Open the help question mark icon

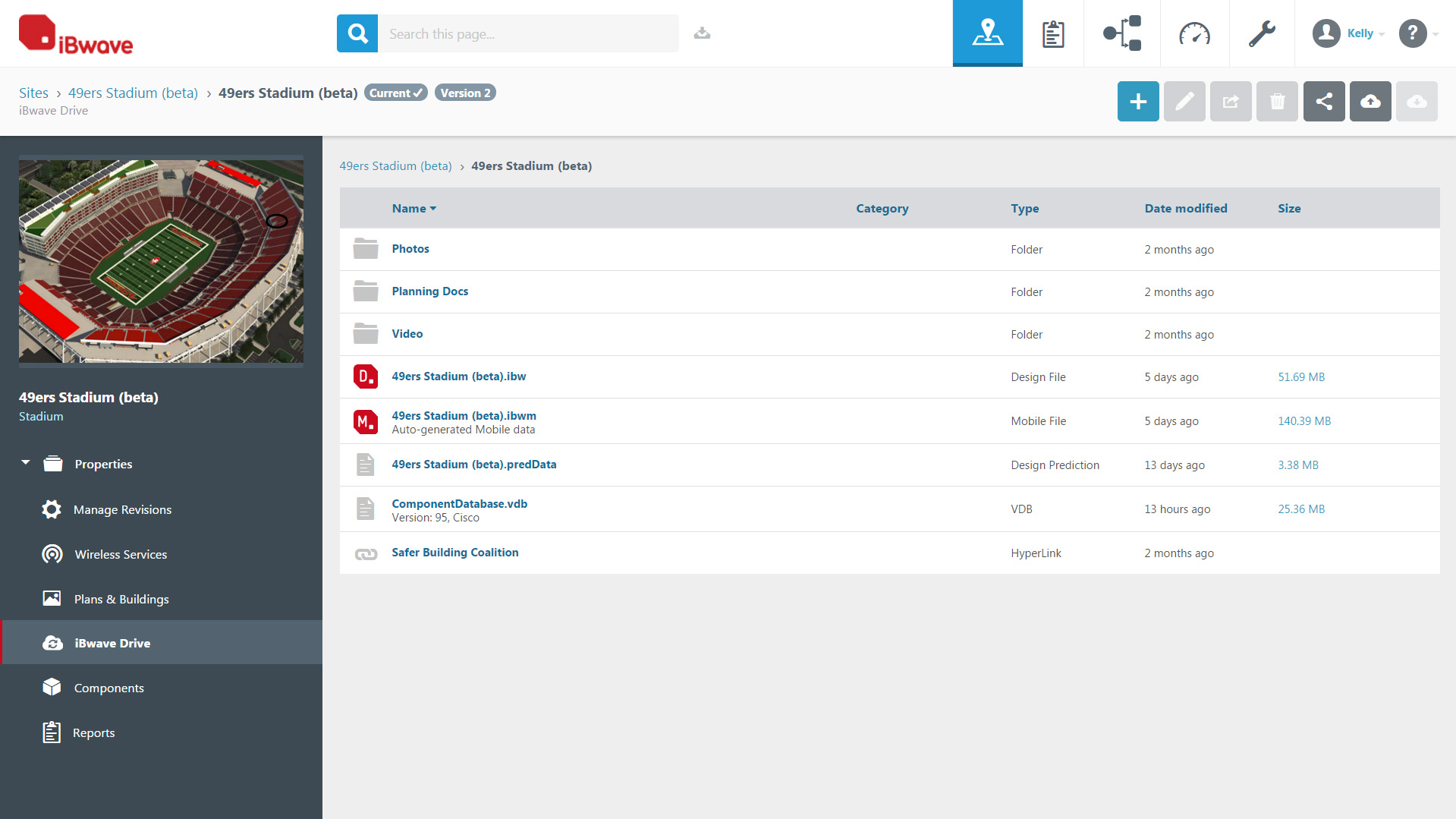coord(1412,33)
